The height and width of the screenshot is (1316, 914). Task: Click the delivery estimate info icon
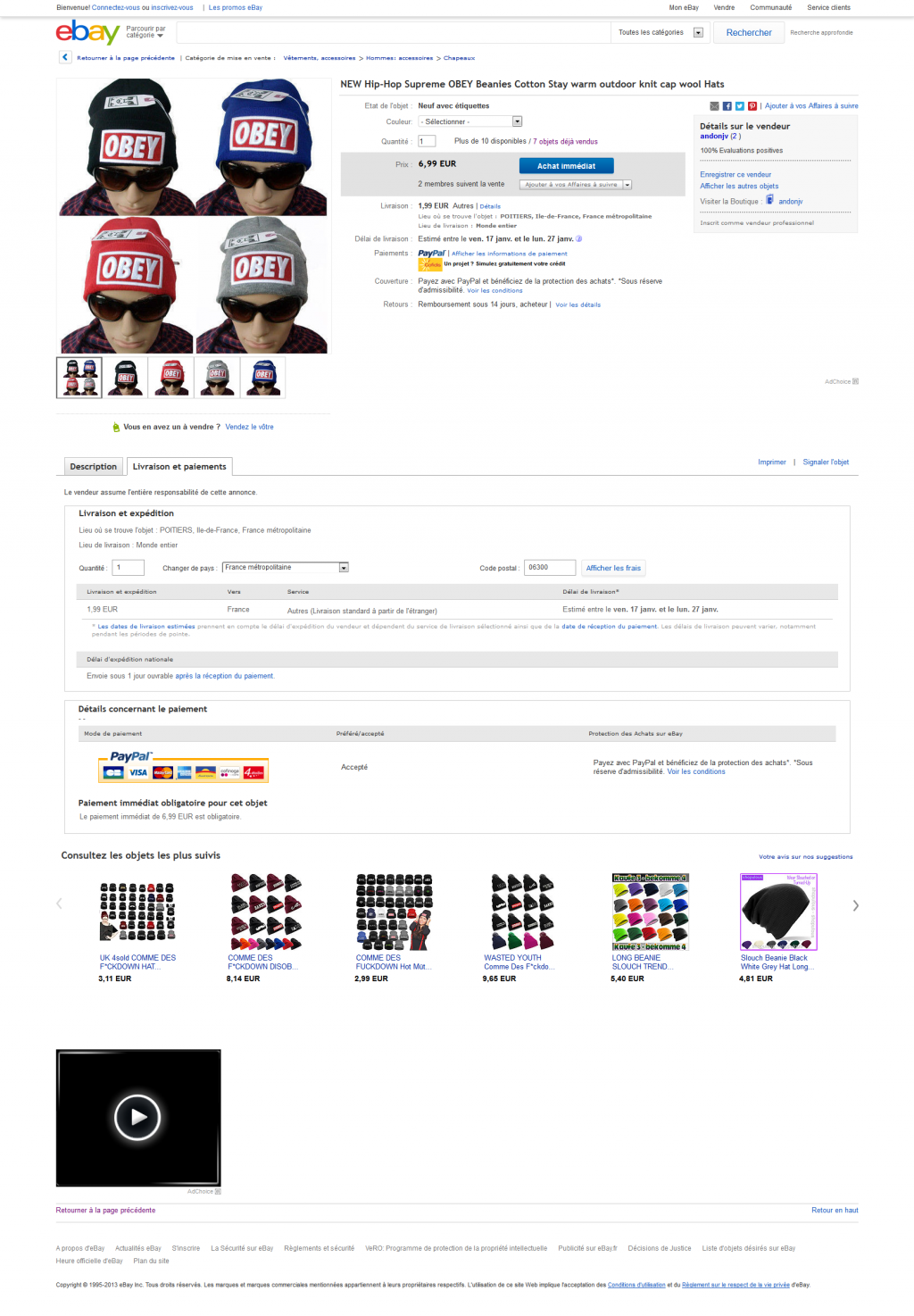[579, 238]
